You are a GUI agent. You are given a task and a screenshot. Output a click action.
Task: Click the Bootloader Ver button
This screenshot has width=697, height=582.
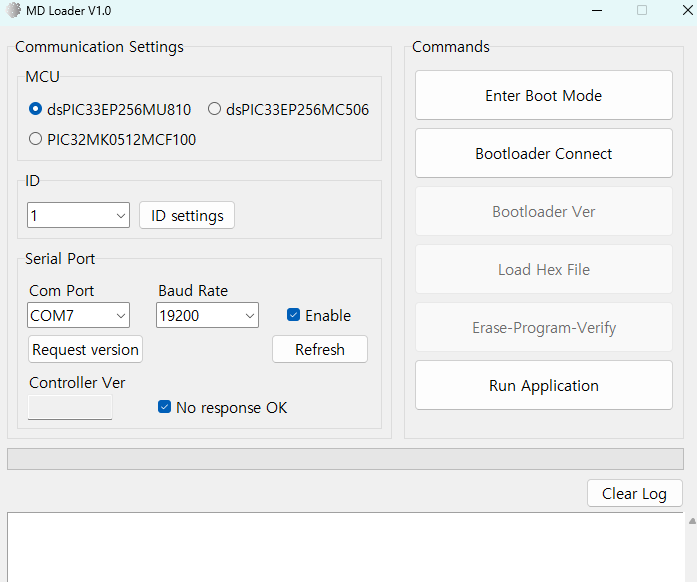point(544,211)
